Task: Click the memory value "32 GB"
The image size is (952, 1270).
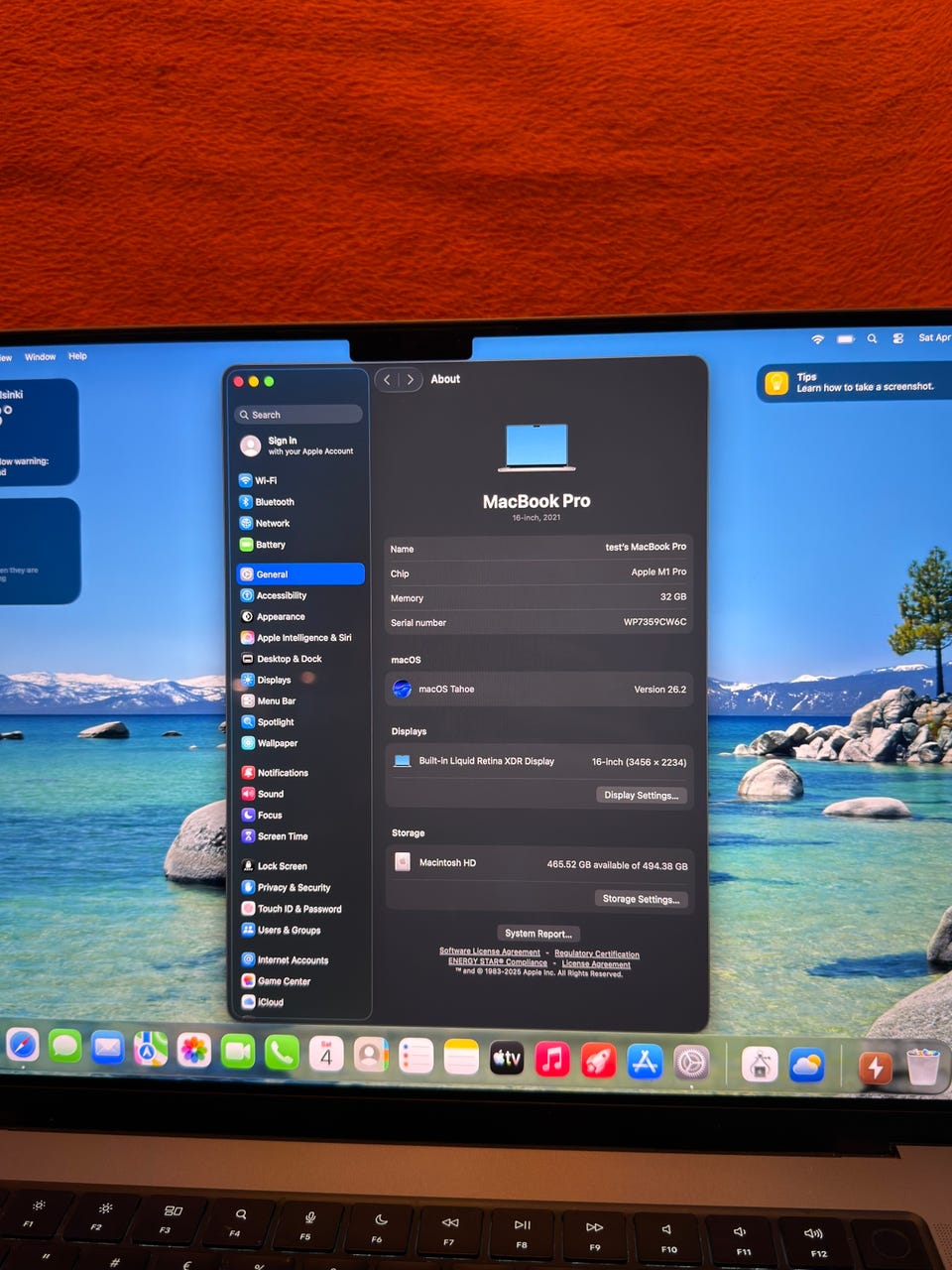Action: [x=673, y=597]
